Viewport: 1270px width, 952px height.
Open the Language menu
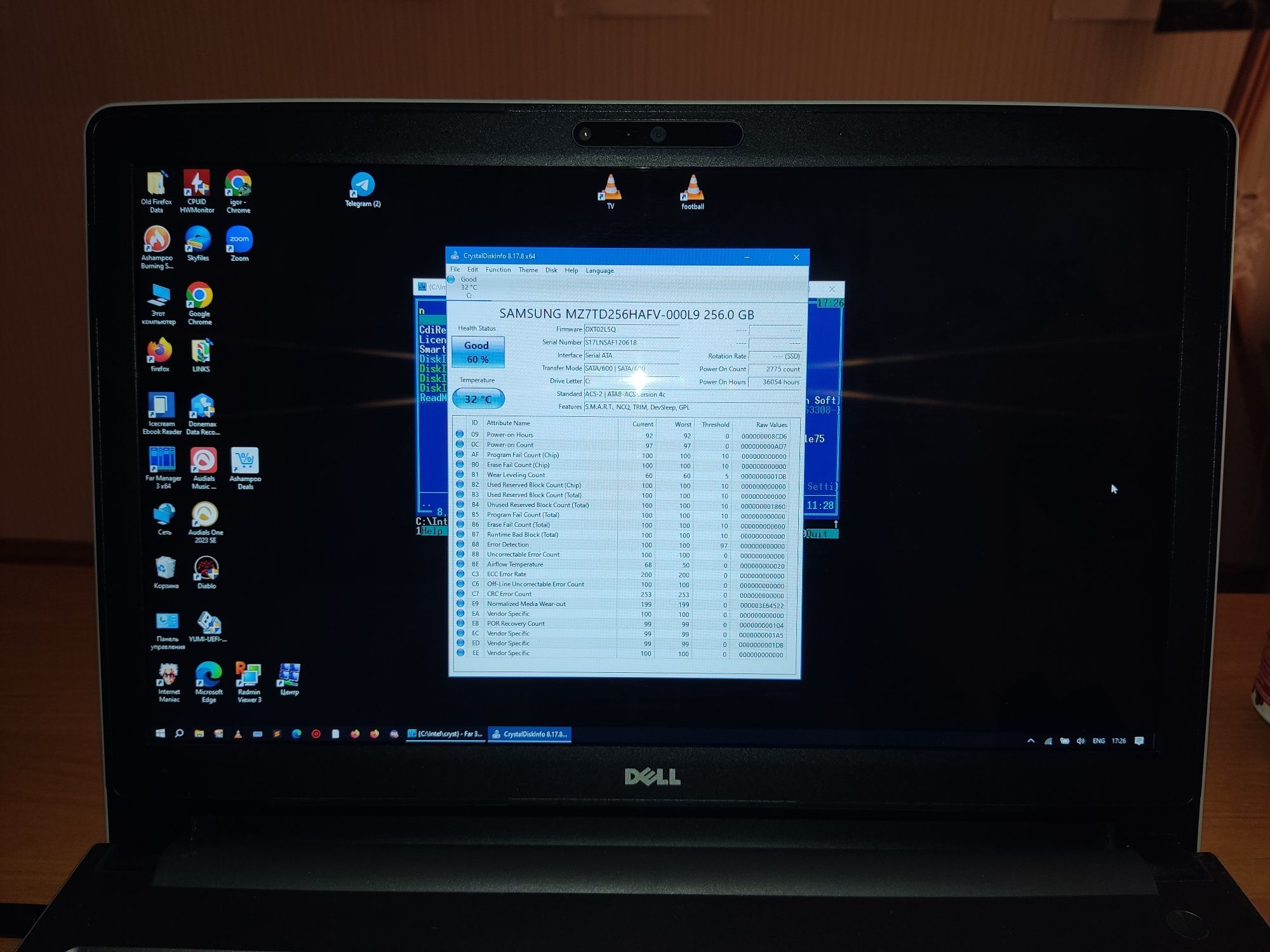click(x=600, y=270)
